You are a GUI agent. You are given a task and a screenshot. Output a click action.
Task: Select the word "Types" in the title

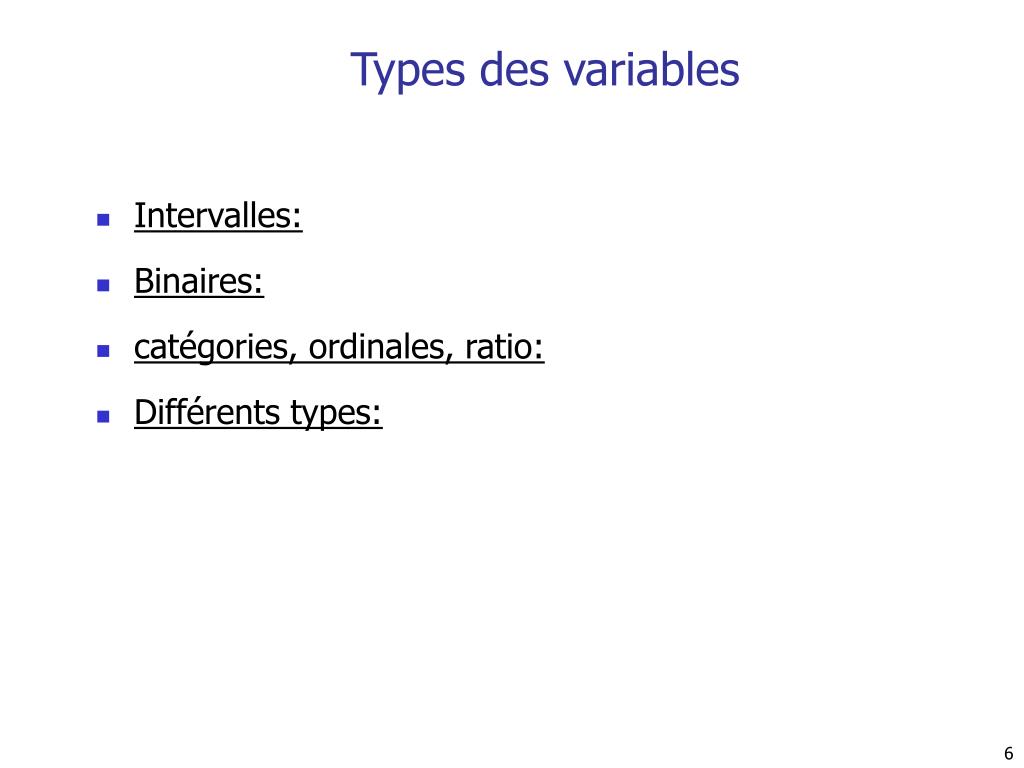coord(408,72)
